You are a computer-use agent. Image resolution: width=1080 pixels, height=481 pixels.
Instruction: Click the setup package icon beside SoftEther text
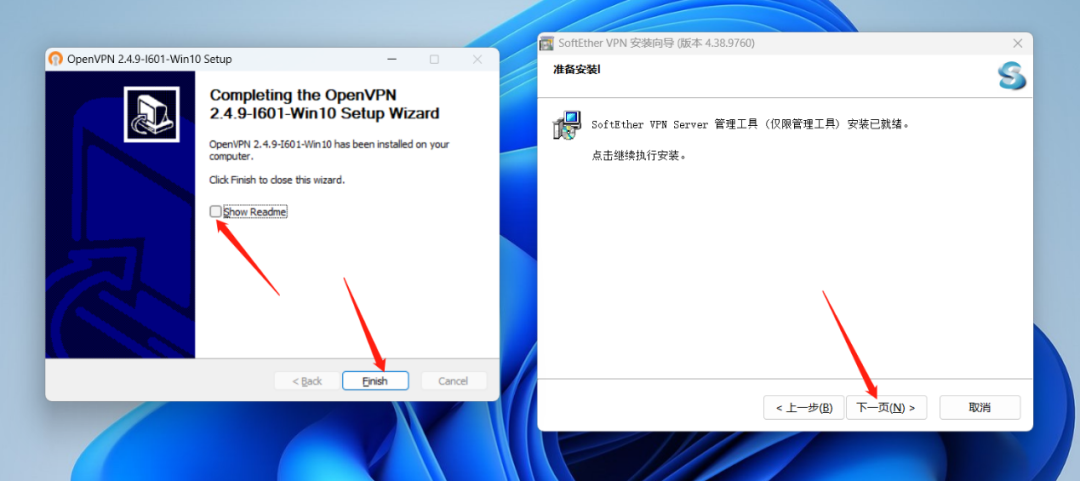coord(566,125)
